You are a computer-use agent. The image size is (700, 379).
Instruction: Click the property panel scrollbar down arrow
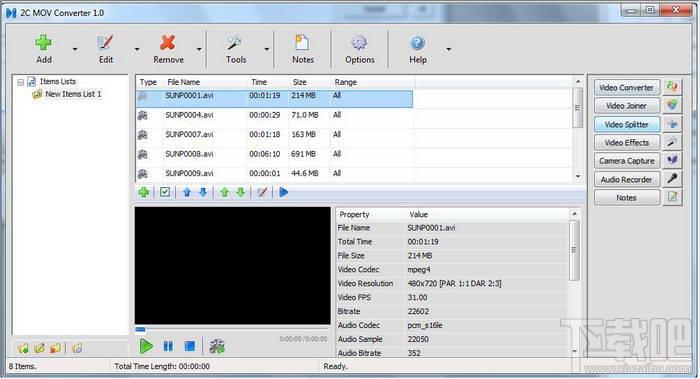(575, 352)
